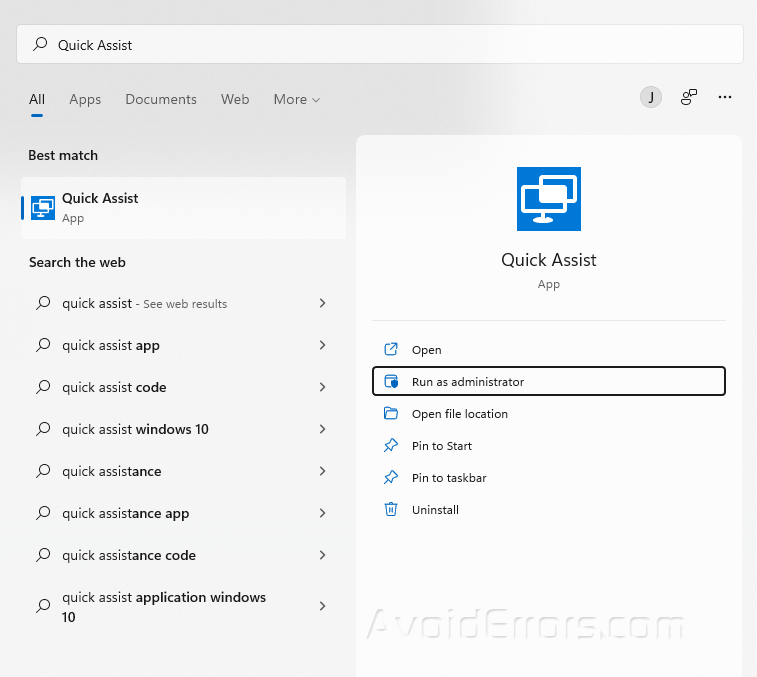Expand arrow for 'quick assist - See web results'

pyautogui.click(x=322, y=303)
